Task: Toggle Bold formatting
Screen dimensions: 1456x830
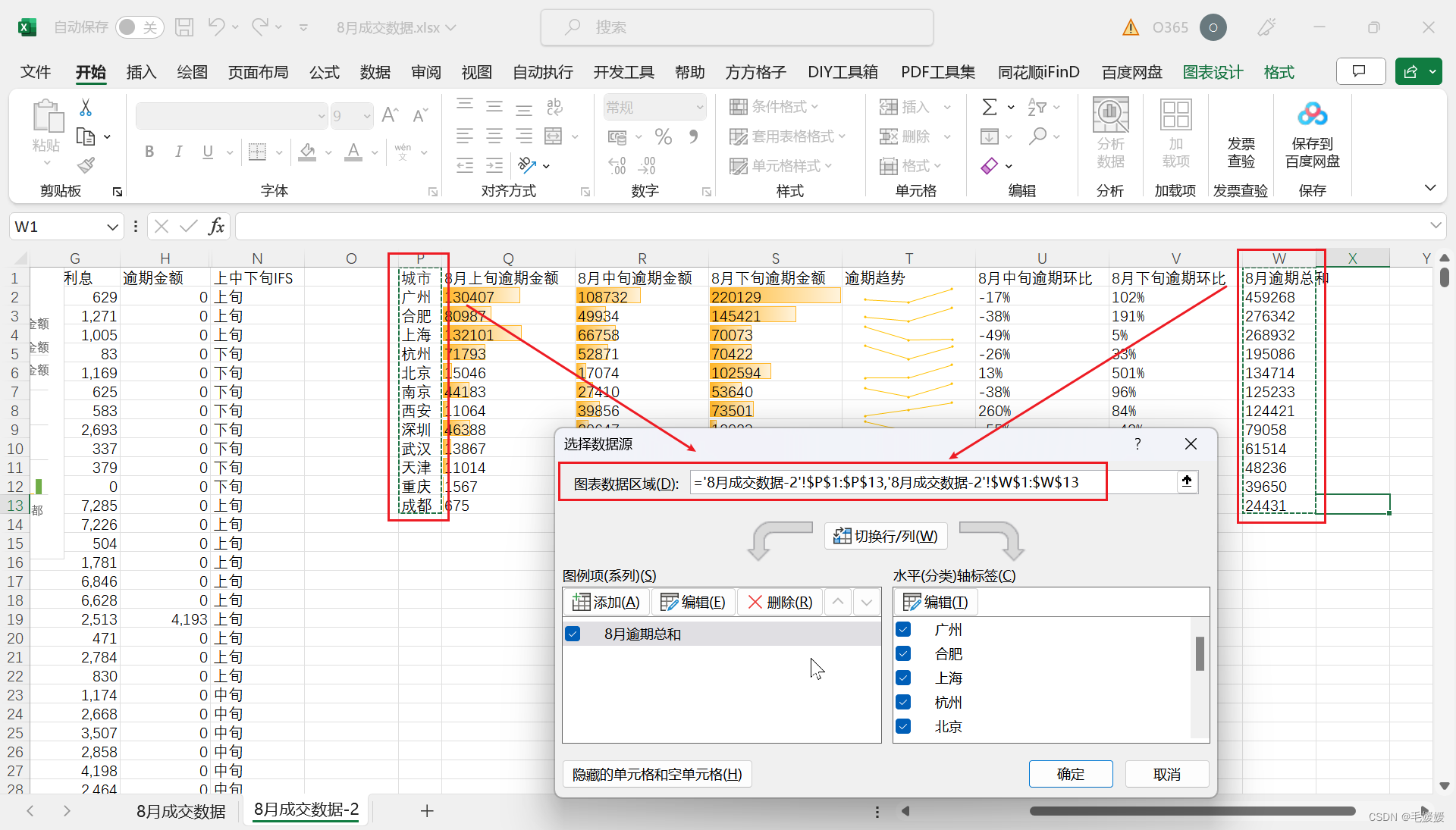Action: tap(149, 152)
